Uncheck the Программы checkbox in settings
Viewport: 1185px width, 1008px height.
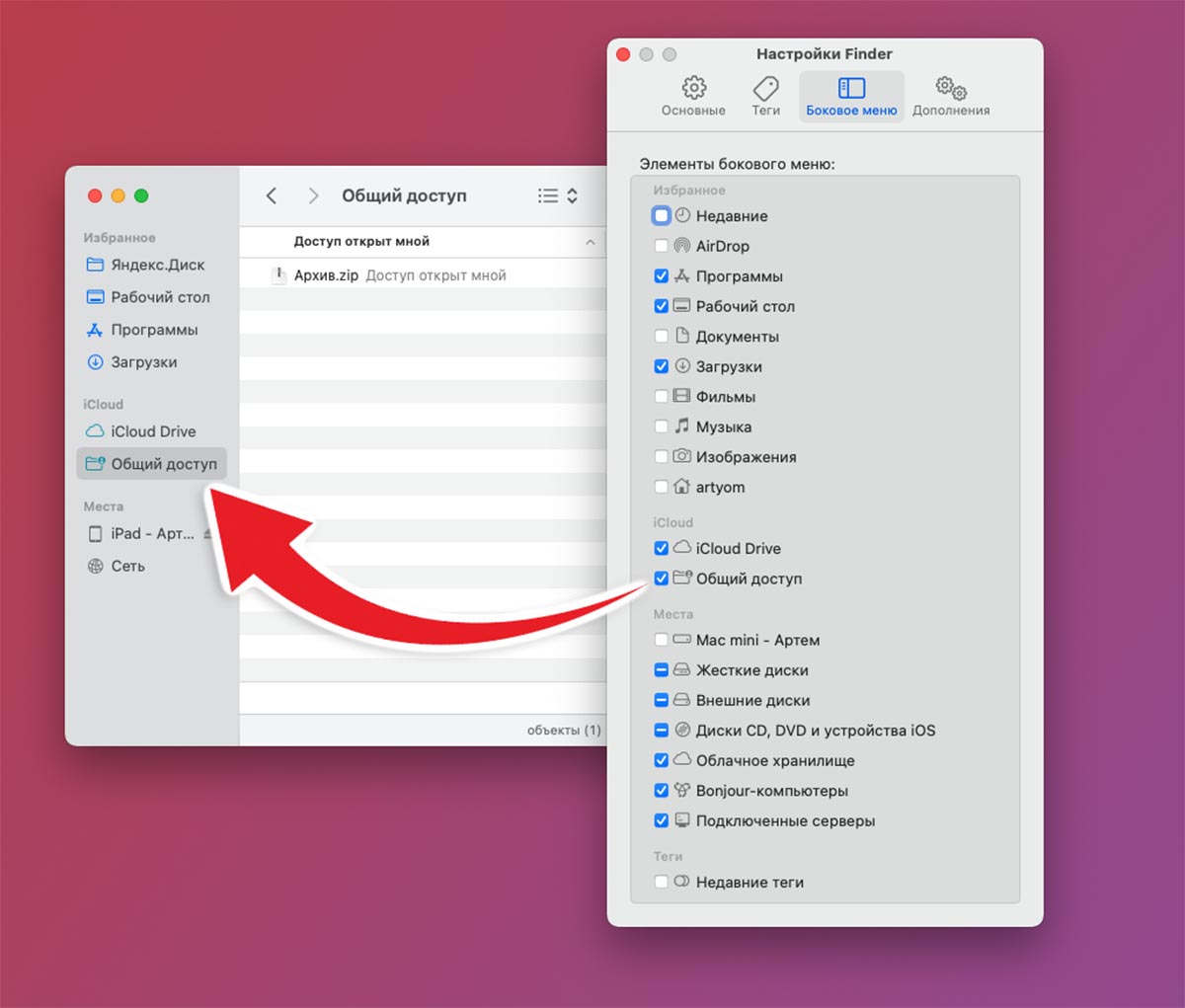pyautogui.click(x=662, y=276)
